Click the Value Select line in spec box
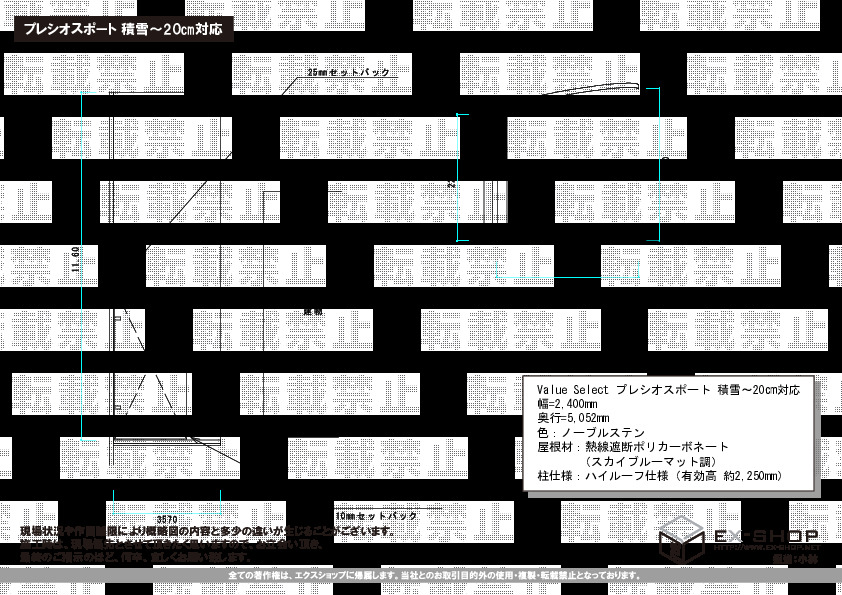 pyautogui.click(x=668, y=390)
